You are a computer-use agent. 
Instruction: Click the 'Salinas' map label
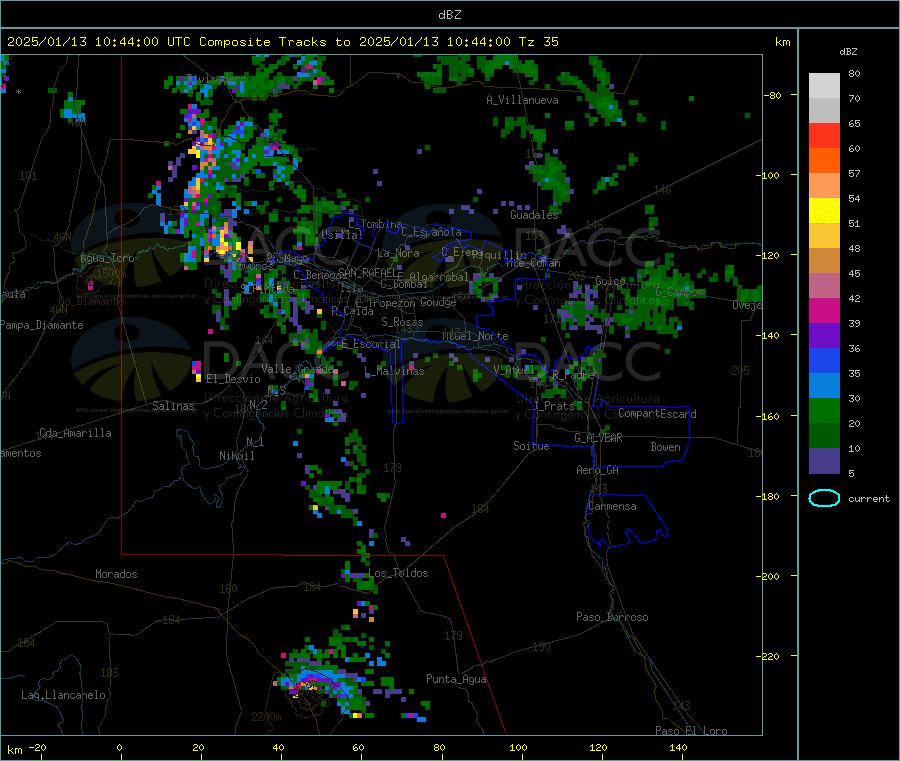point(173,406)
